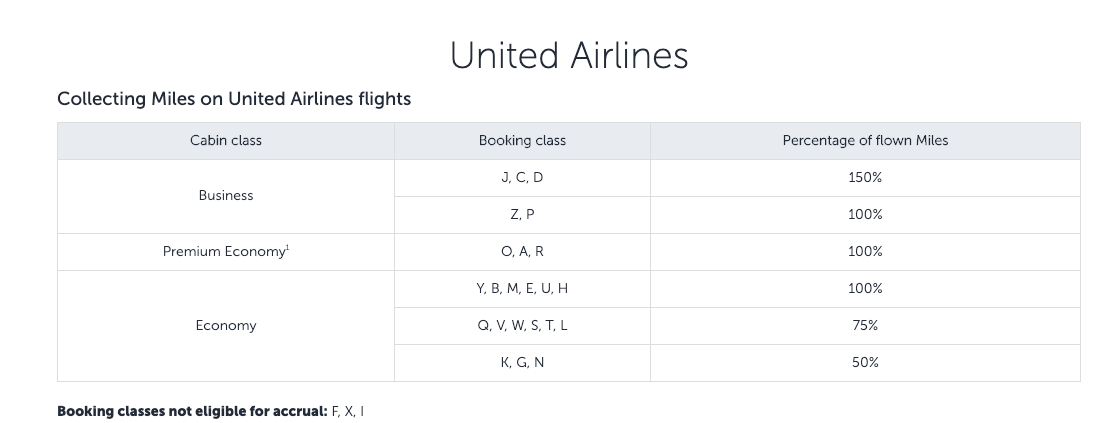Screen dimensions: 1097x423
Task: Click the Booking class column header
Action: [x=522, y=141]
